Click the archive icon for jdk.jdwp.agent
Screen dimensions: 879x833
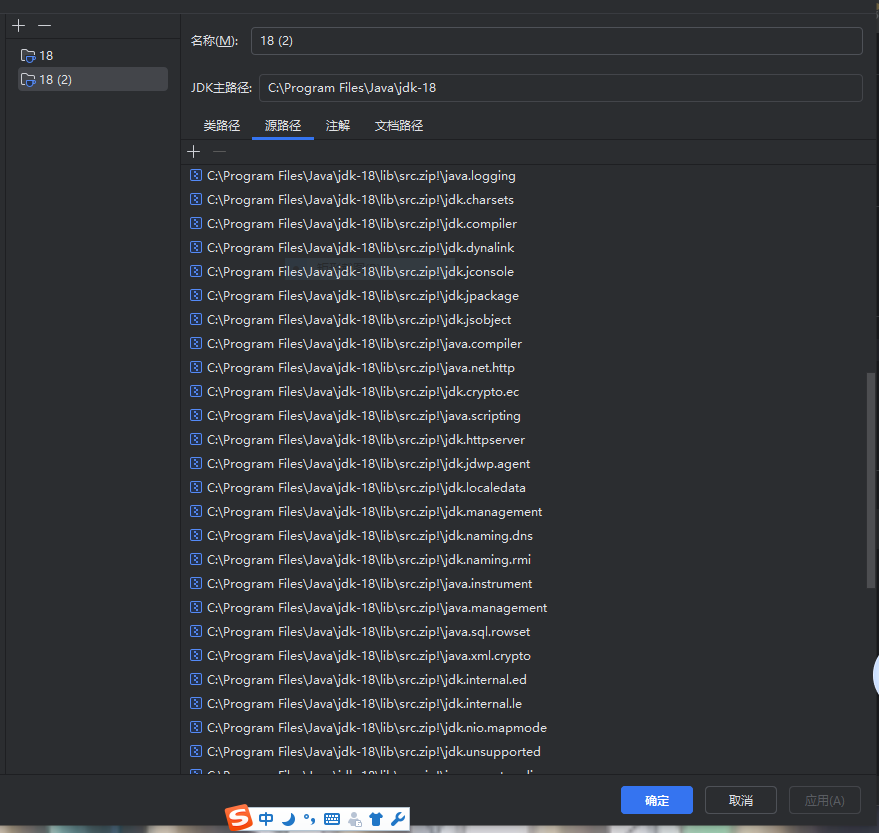[196, 464]
